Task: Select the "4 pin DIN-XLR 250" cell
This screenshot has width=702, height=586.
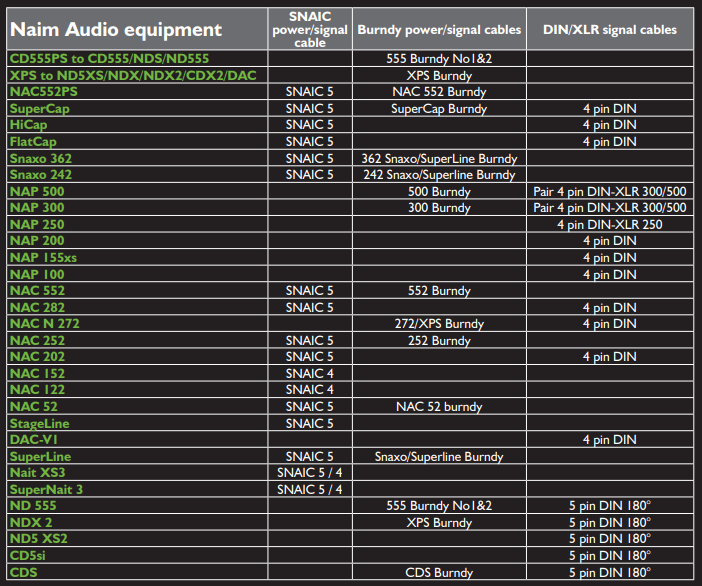Action: 610,224
